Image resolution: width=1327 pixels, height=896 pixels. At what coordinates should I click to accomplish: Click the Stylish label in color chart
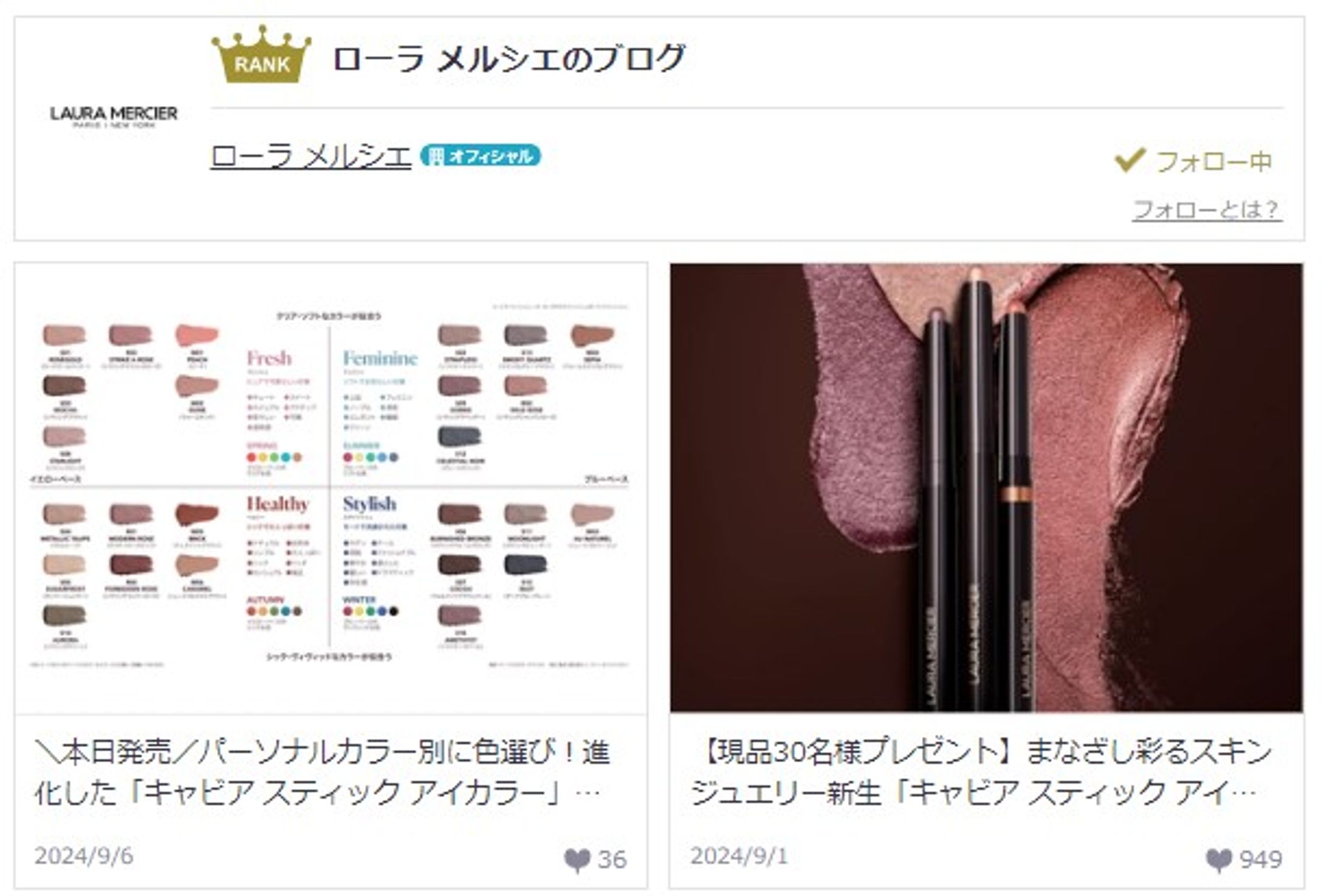pyautogui.click(x=369, y=504)
